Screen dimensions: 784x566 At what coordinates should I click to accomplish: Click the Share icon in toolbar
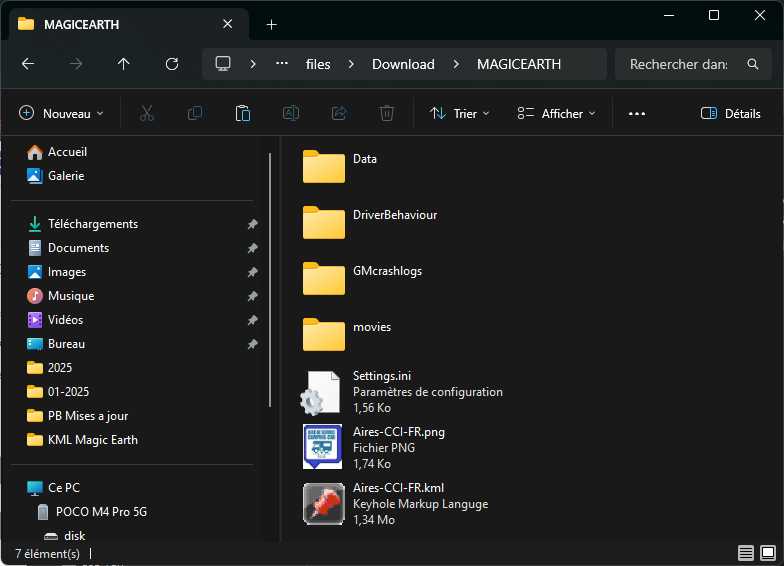(338, 114)
